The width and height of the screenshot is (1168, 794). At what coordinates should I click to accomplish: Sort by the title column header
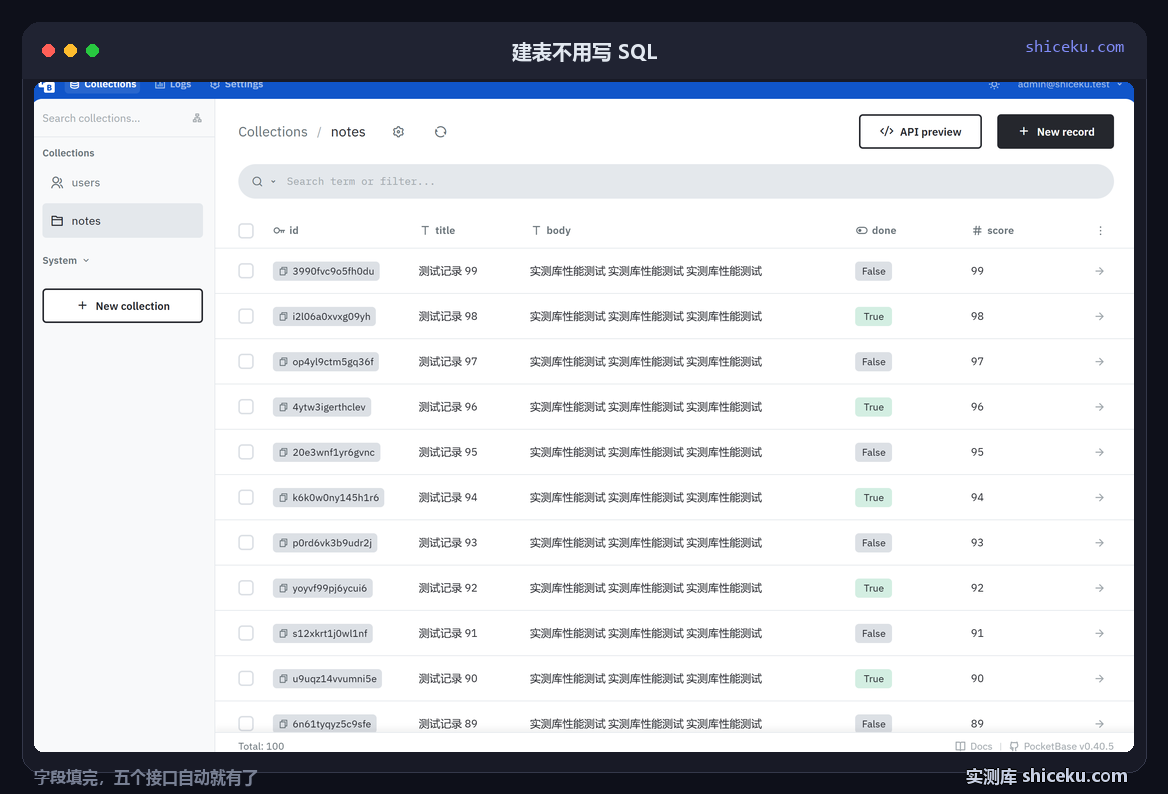click(x=438, y=231)
